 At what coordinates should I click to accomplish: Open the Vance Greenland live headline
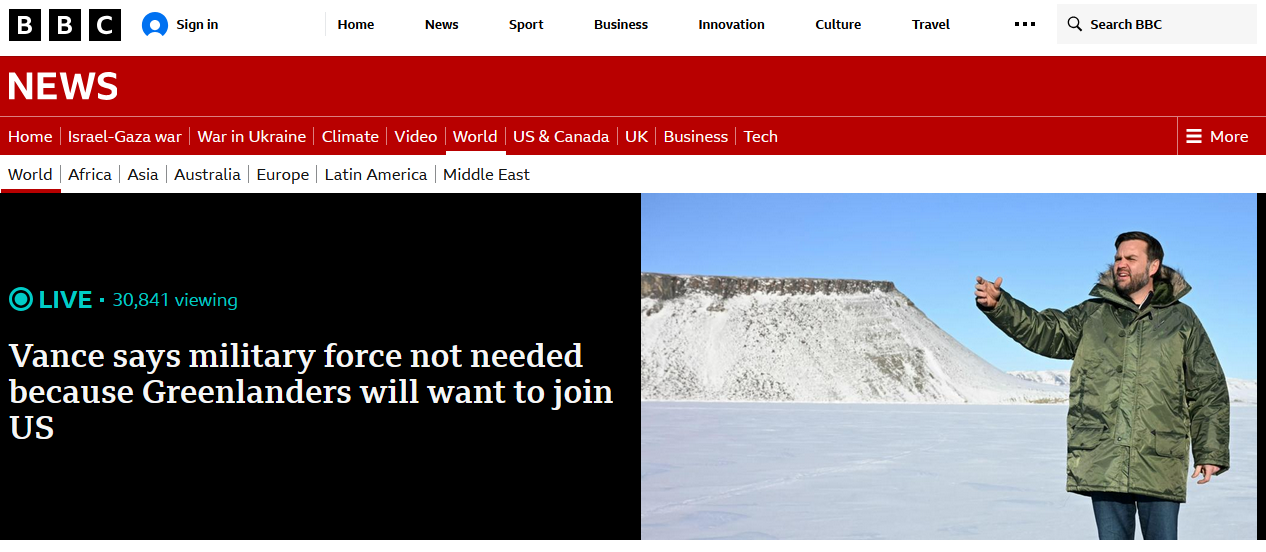coord(311,391)
